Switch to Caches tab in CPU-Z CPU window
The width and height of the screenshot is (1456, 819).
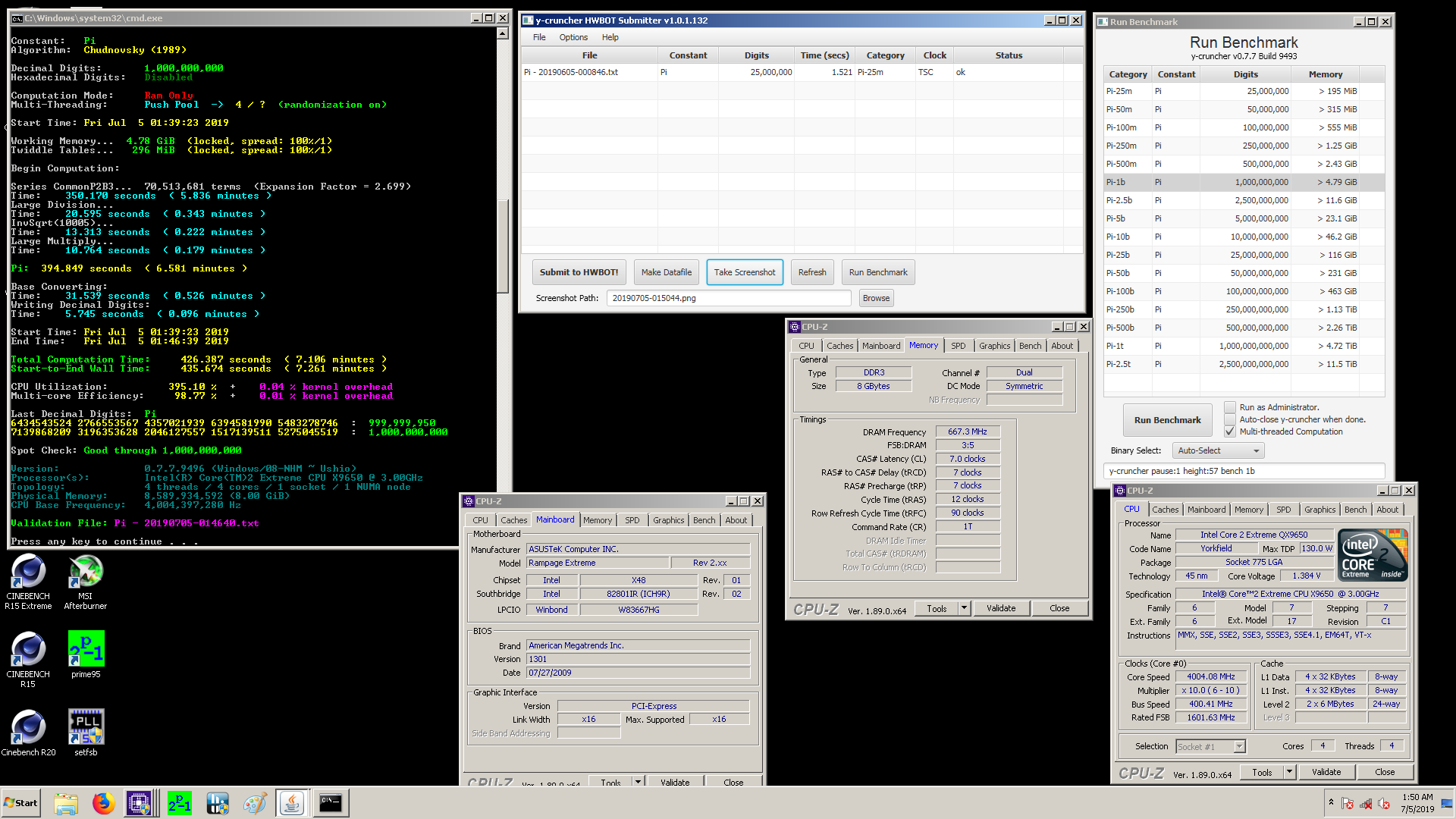(x=1166, y=510)
